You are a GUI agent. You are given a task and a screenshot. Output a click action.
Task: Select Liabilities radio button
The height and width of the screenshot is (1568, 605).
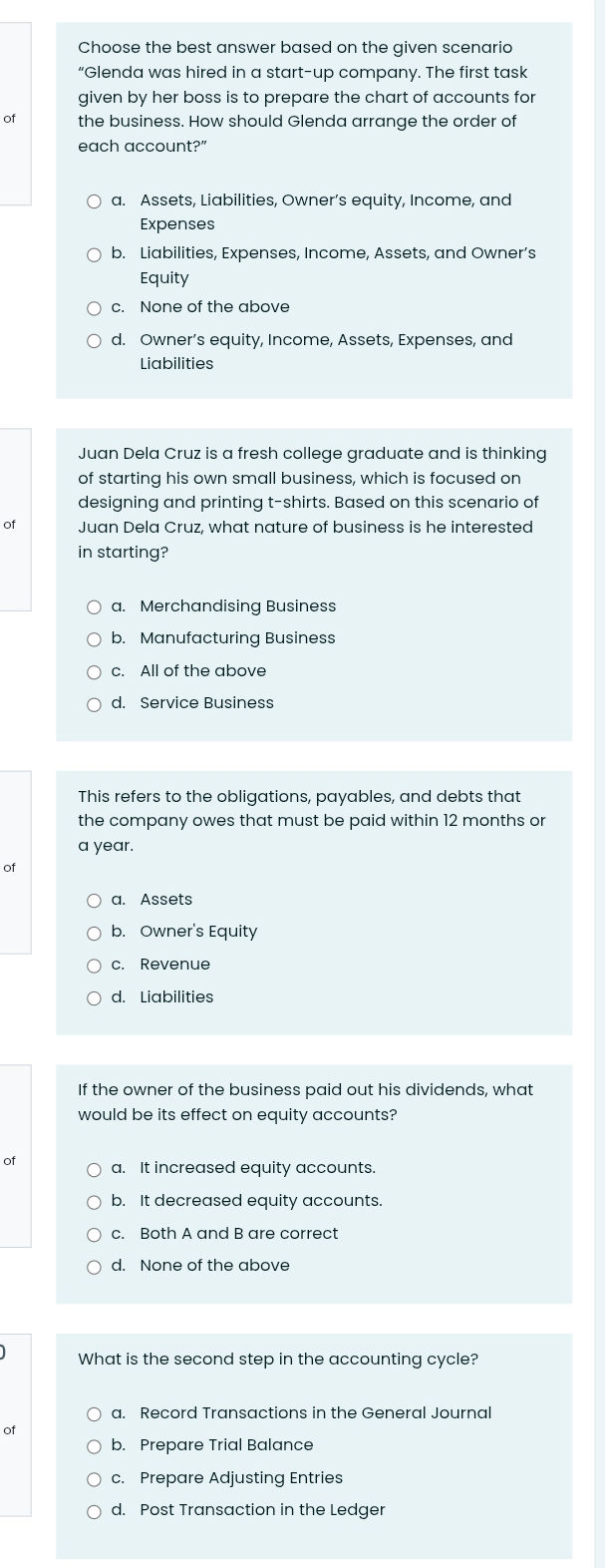[94, 998]
